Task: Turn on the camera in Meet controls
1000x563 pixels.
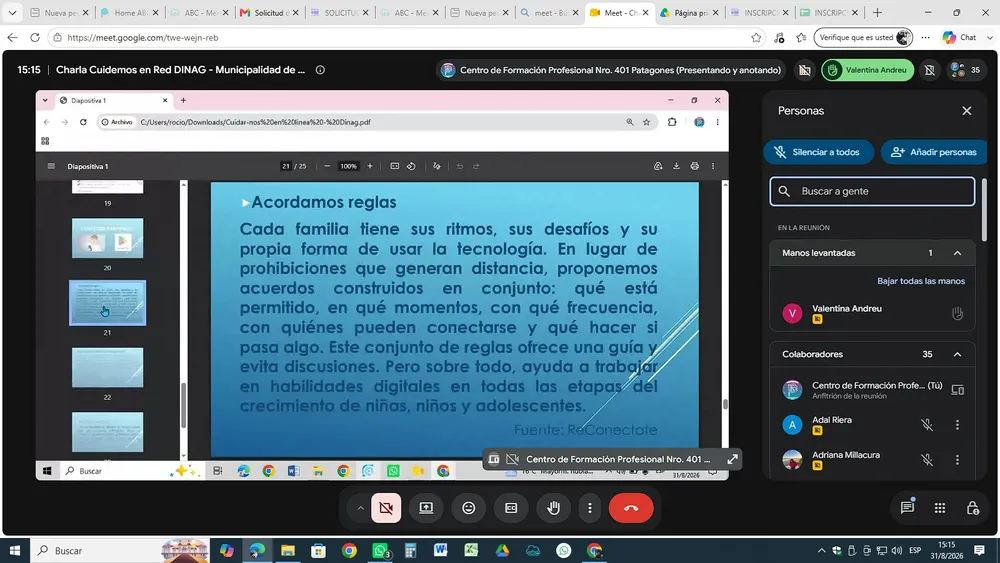Action: click(x=386, y=508)
